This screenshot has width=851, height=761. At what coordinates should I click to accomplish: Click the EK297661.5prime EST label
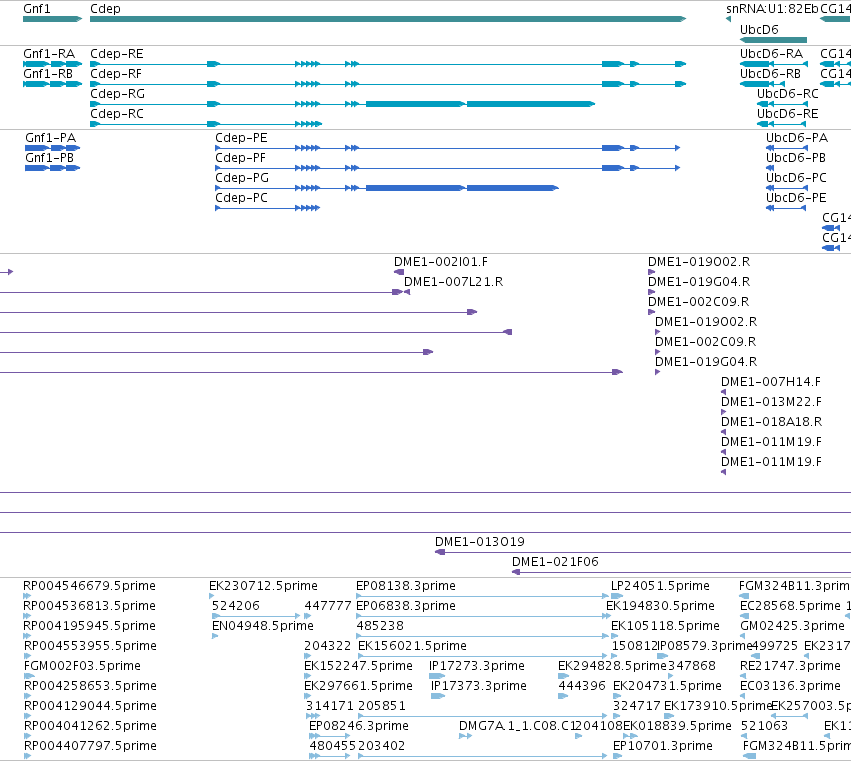[358, 687]
